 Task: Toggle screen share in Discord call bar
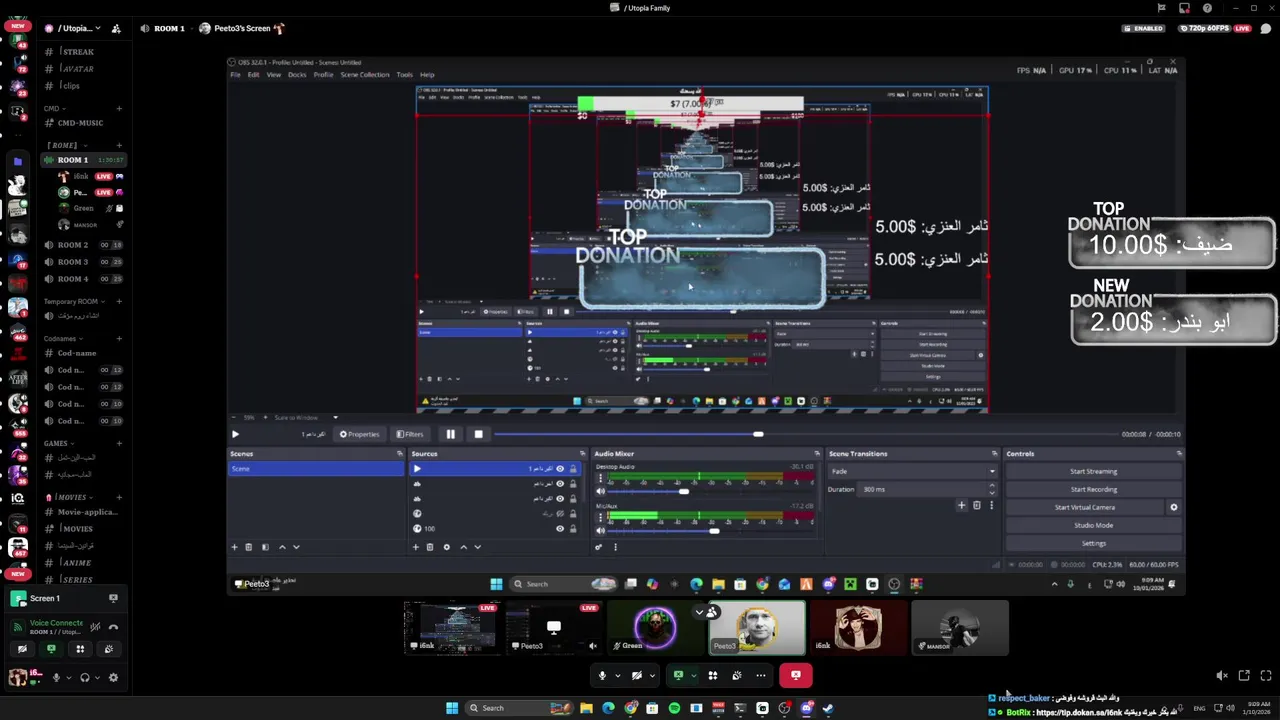click(678, 675)
